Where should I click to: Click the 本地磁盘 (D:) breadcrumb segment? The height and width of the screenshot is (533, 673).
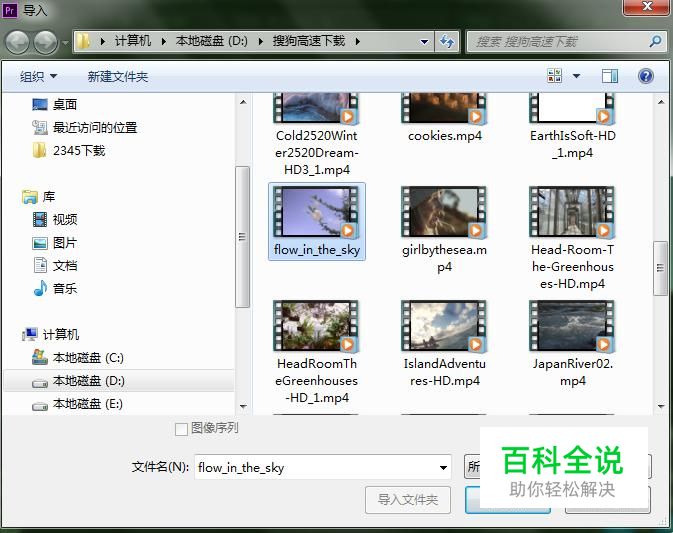[x=212, y=41]
